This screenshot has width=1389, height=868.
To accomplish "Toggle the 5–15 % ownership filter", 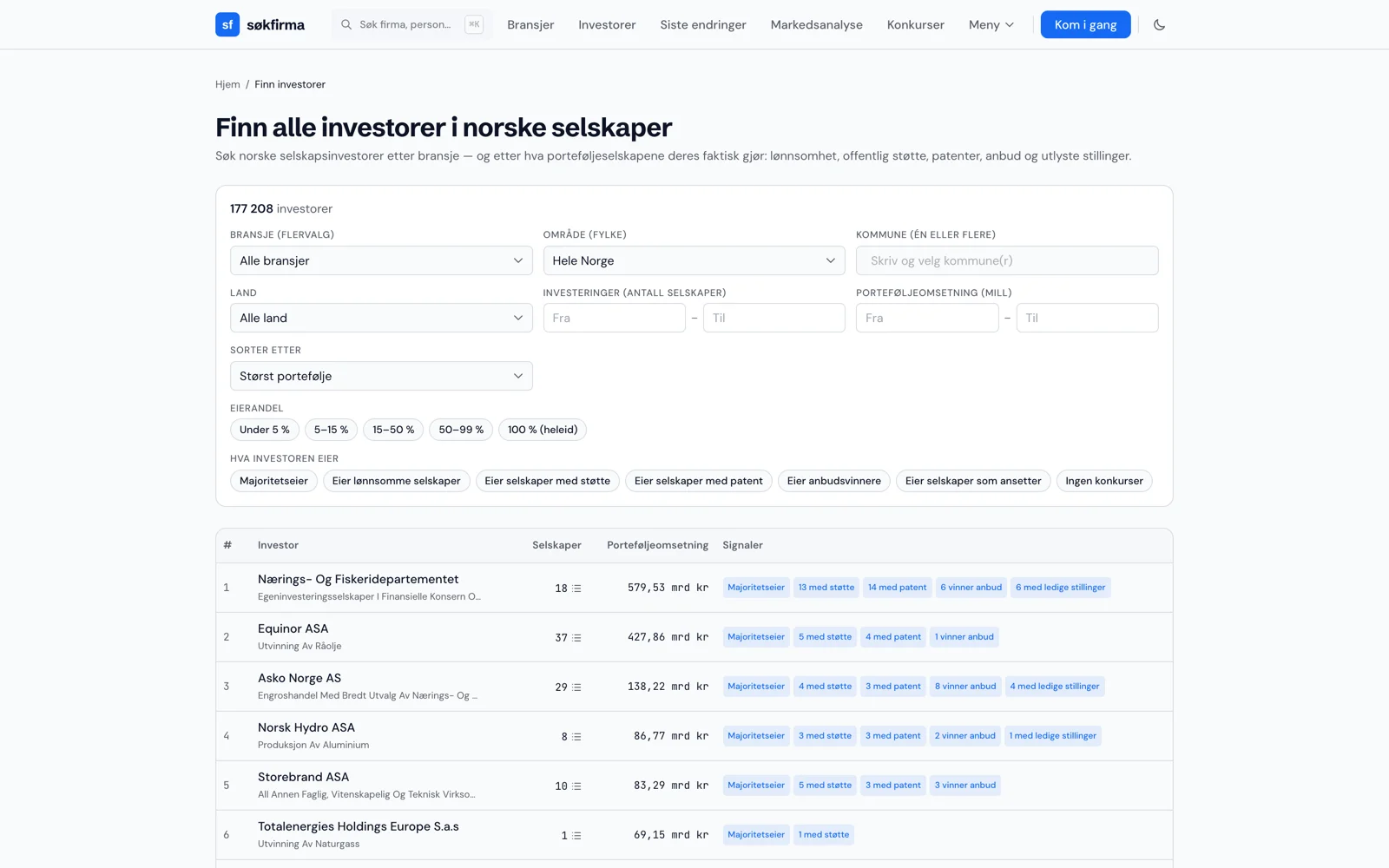I will tap(331, 430).
